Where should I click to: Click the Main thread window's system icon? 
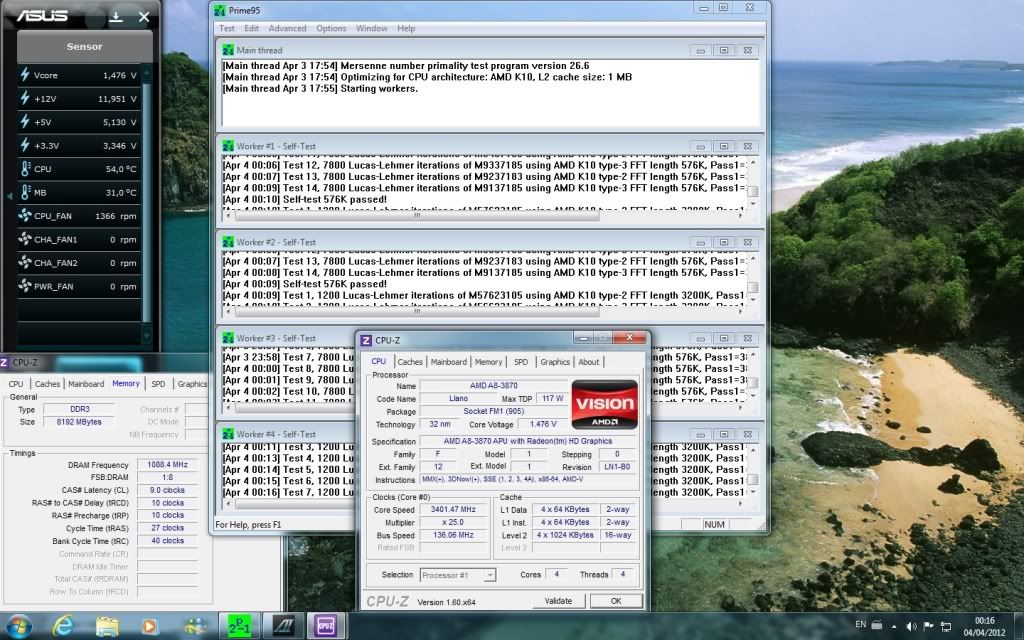pos(228,50)
